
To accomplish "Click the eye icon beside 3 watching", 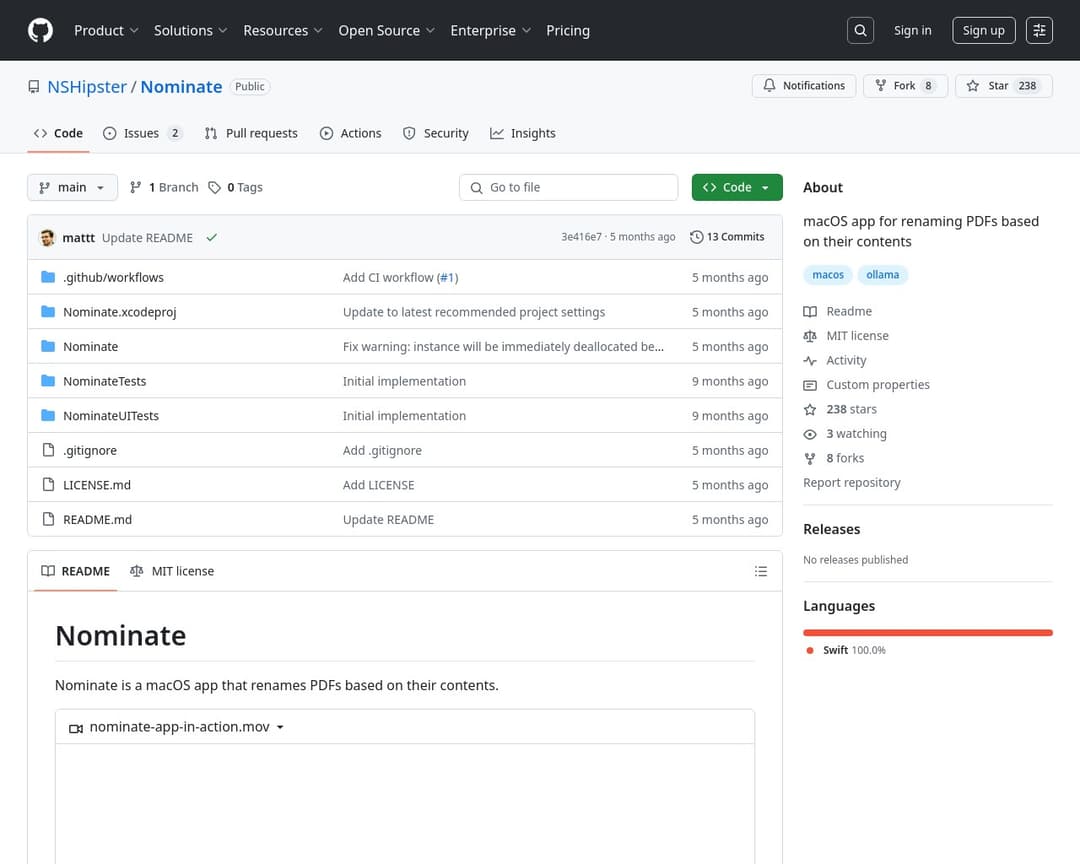I will click(810, 434).
